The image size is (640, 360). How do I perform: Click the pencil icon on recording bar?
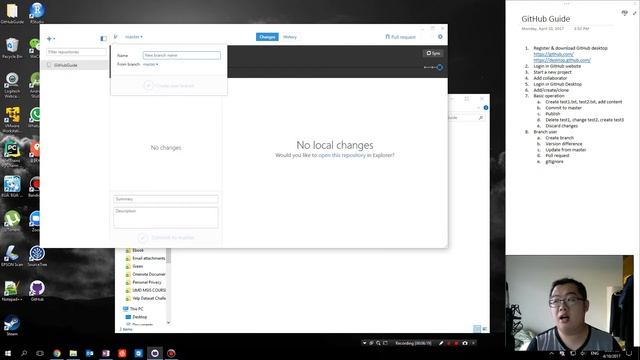point(441,343)
